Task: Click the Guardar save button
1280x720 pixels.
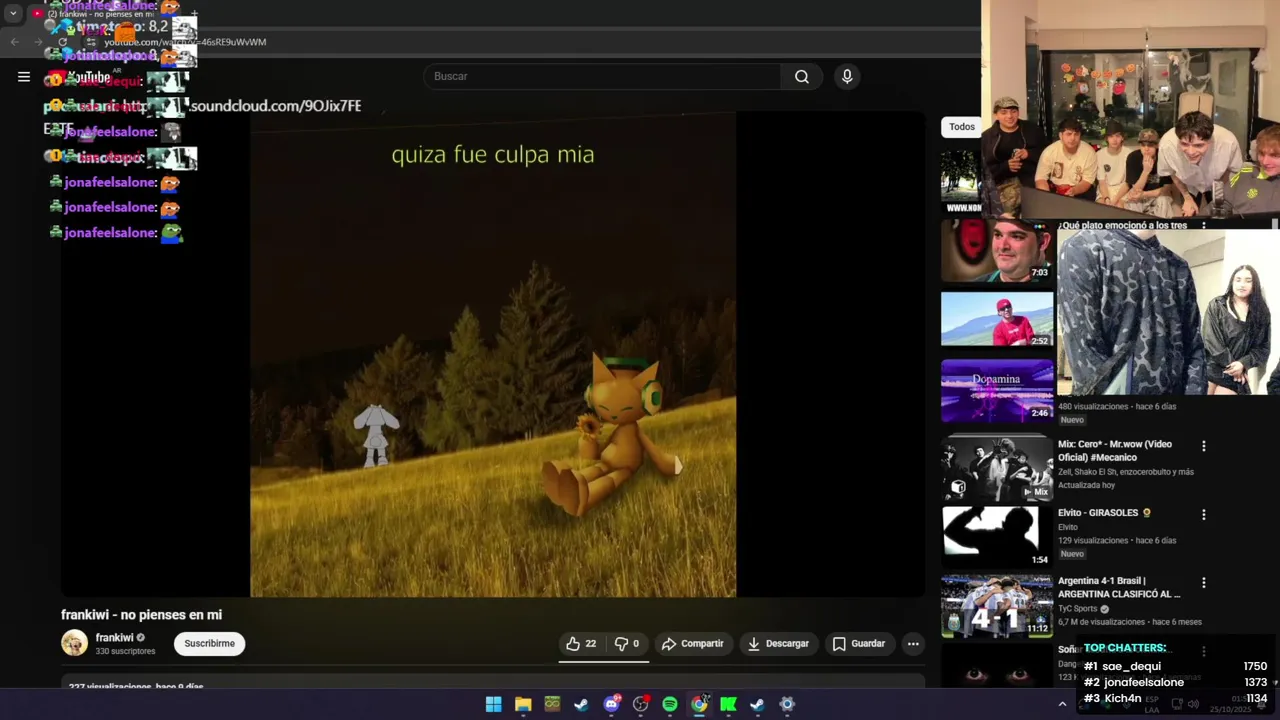Action: pos(859,644)
